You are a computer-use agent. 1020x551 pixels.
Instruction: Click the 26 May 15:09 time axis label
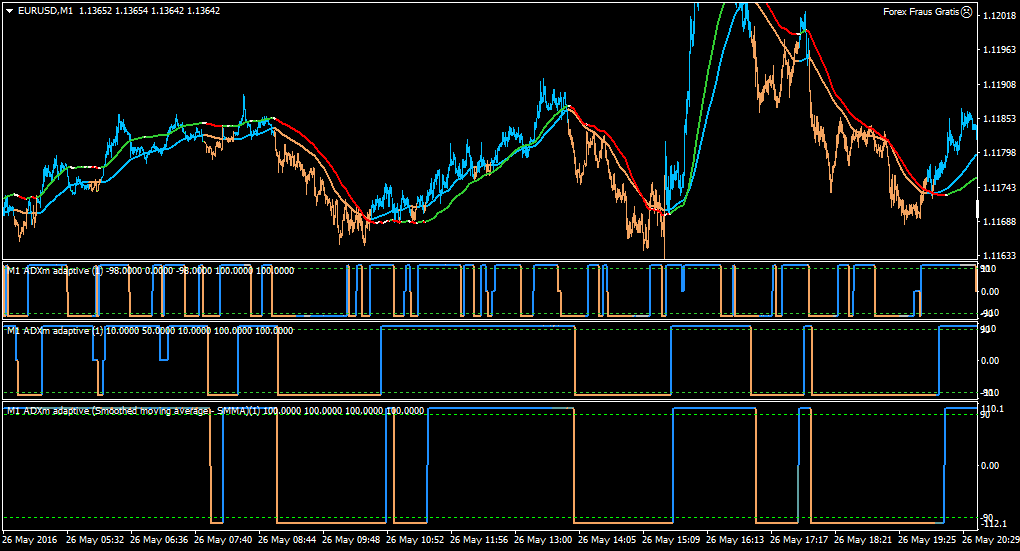tap(671, 539)
